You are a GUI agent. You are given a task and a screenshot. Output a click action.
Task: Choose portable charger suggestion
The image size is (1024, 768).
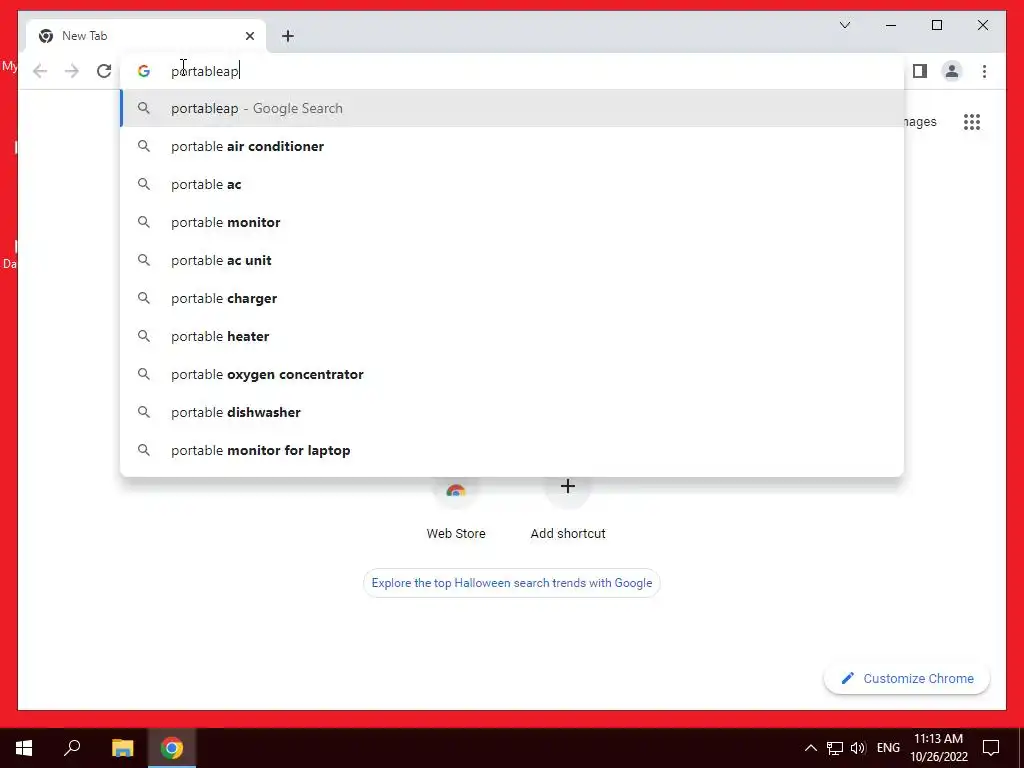(x=512, y=298)
